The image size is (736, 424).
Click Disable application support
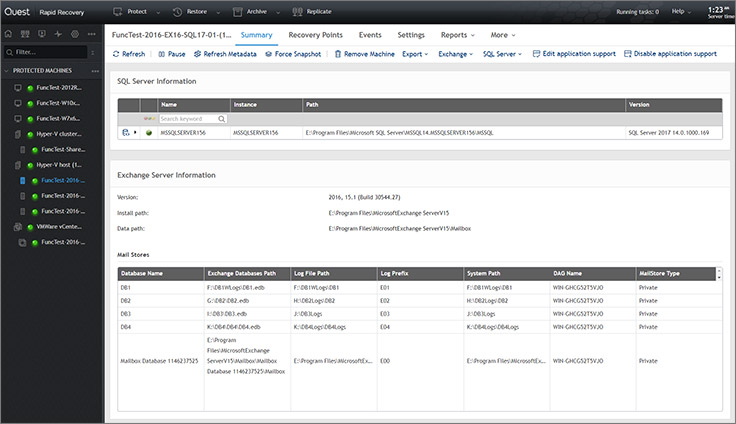coord(670,54)
